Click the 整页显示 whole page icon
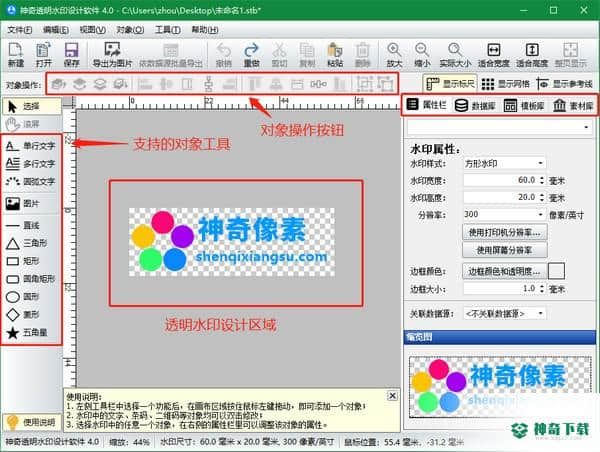Image resolution: width=600 pixels, height=452 pixels. coord(571,55)
